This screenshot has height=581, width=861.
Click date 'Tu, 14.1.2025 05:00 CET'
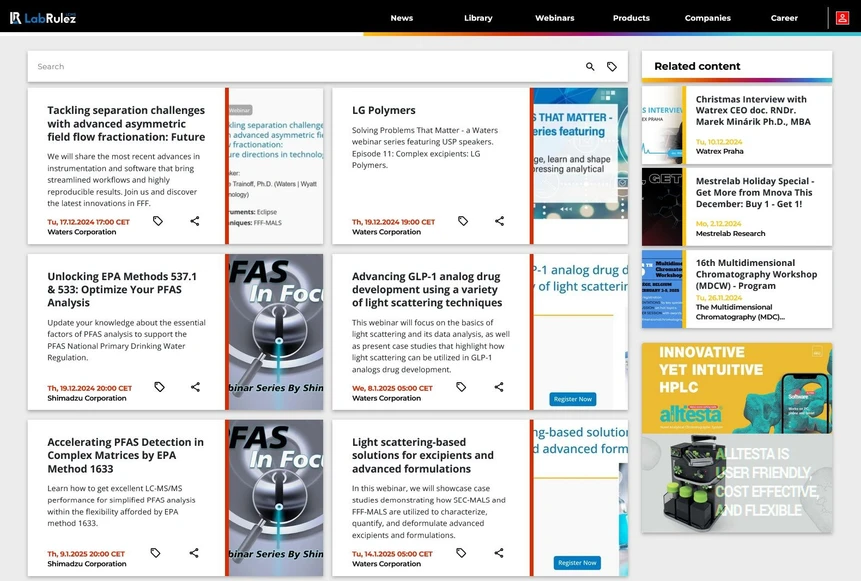tap(392, 554)
